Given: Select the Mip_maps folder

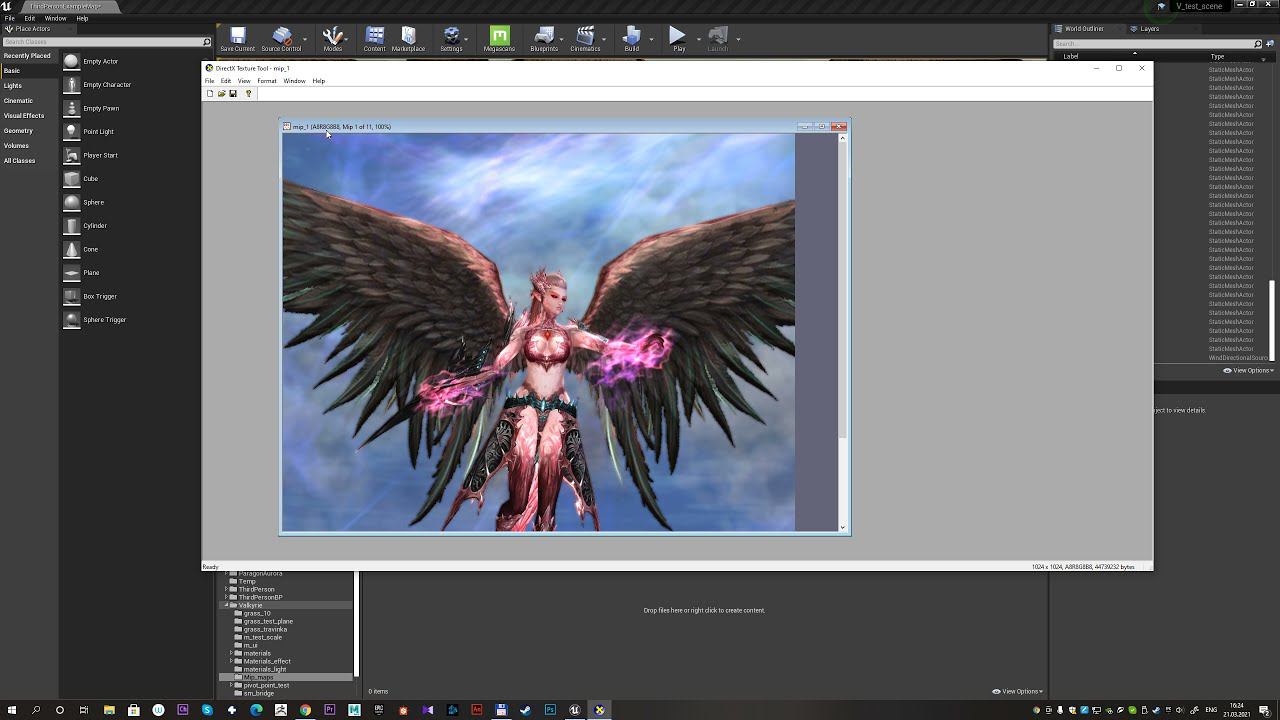Looking at the screenshot, I should coord(258,677).
